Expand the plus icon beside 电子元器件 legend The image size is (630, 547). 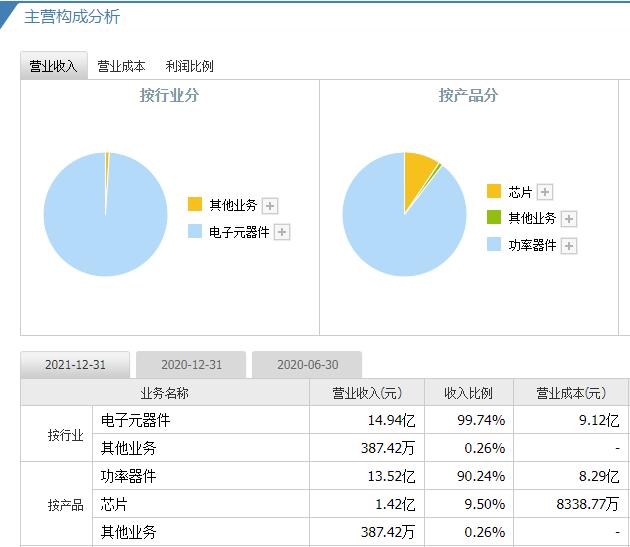click(282, 232)
